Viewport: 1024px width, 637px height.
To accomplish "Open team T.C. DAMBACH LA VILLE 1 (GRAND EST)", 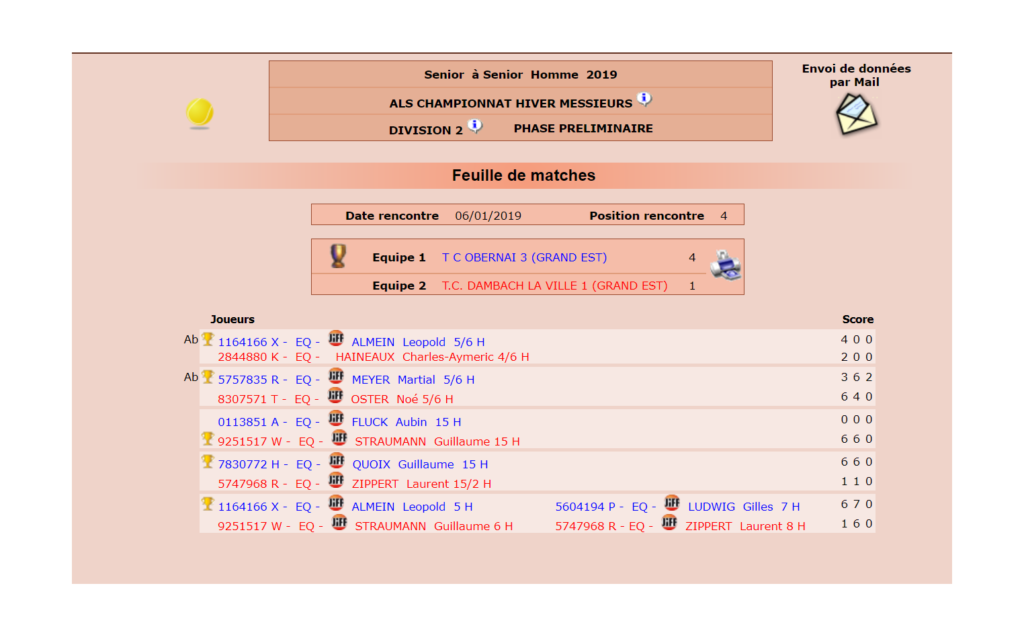I will pyautogui.click(x=554, y=286).
